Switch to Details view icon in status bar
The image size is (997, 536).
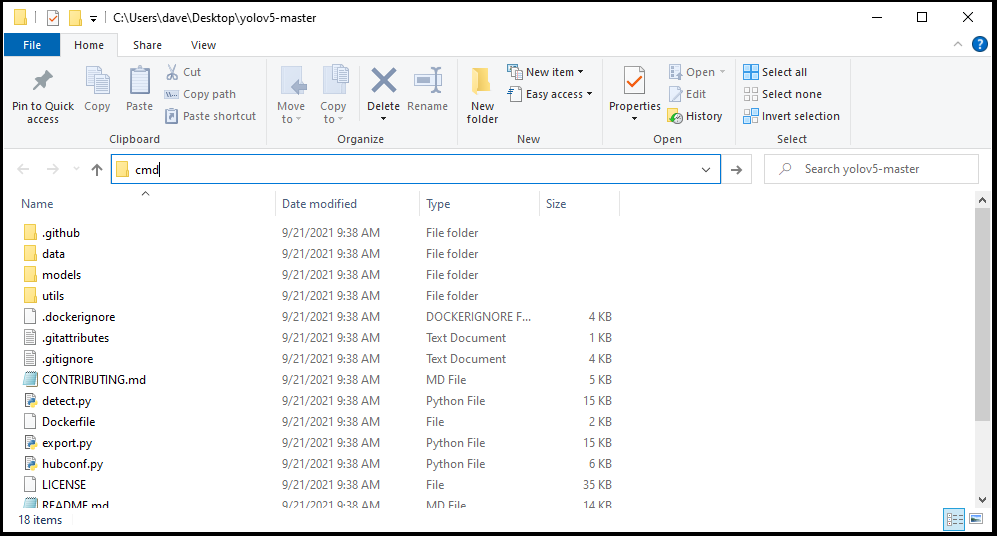point(954,519)
